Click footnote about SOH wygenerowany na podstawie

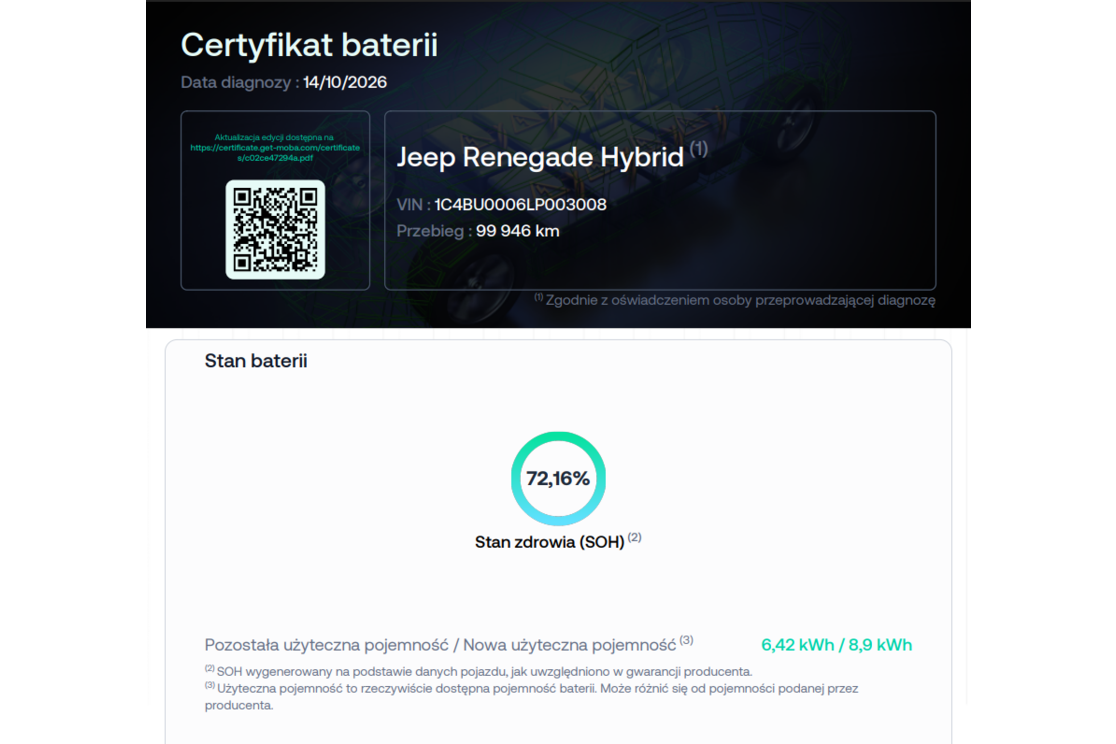tap(478, 671)
